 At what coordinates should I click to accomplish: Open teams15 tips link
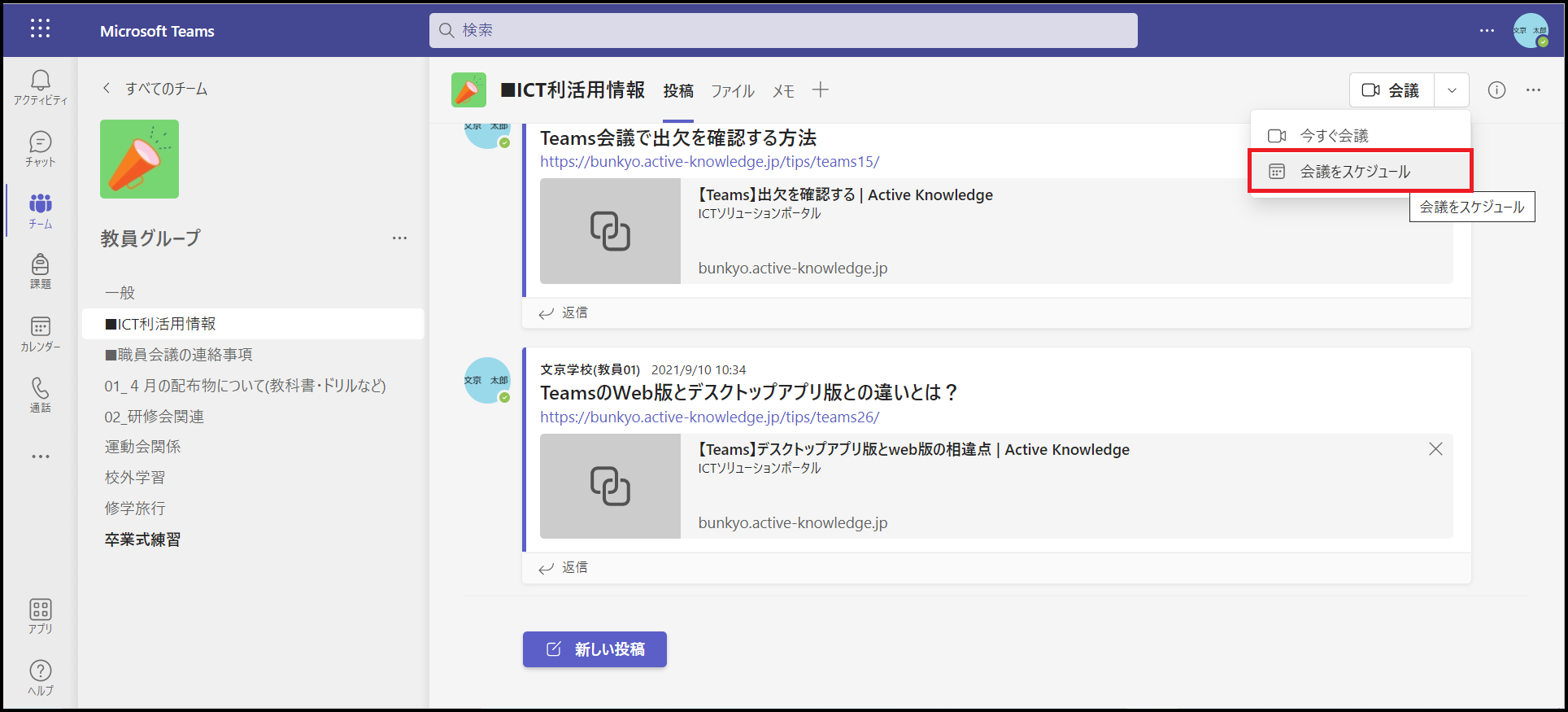coord(709,162)
